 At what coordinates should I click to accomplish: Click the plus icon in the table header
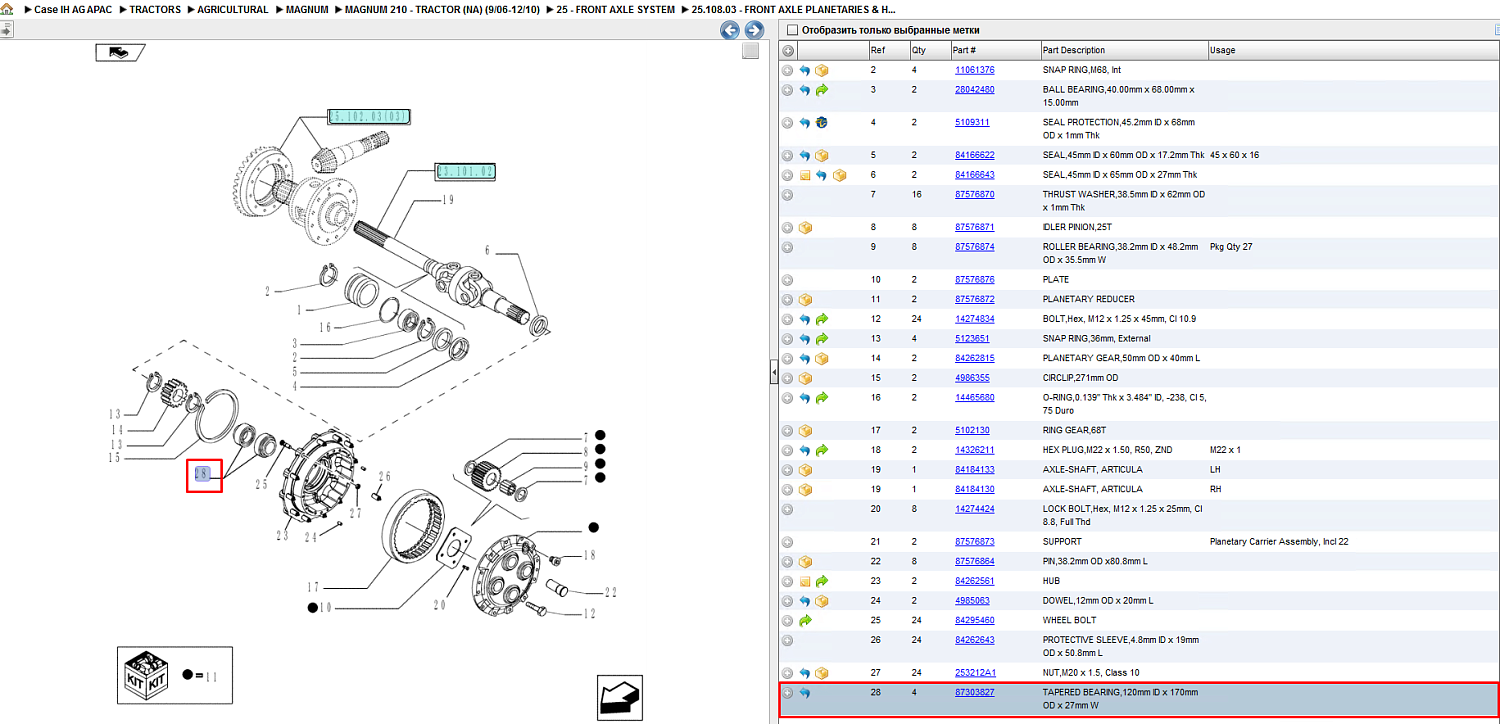[788, 50]
